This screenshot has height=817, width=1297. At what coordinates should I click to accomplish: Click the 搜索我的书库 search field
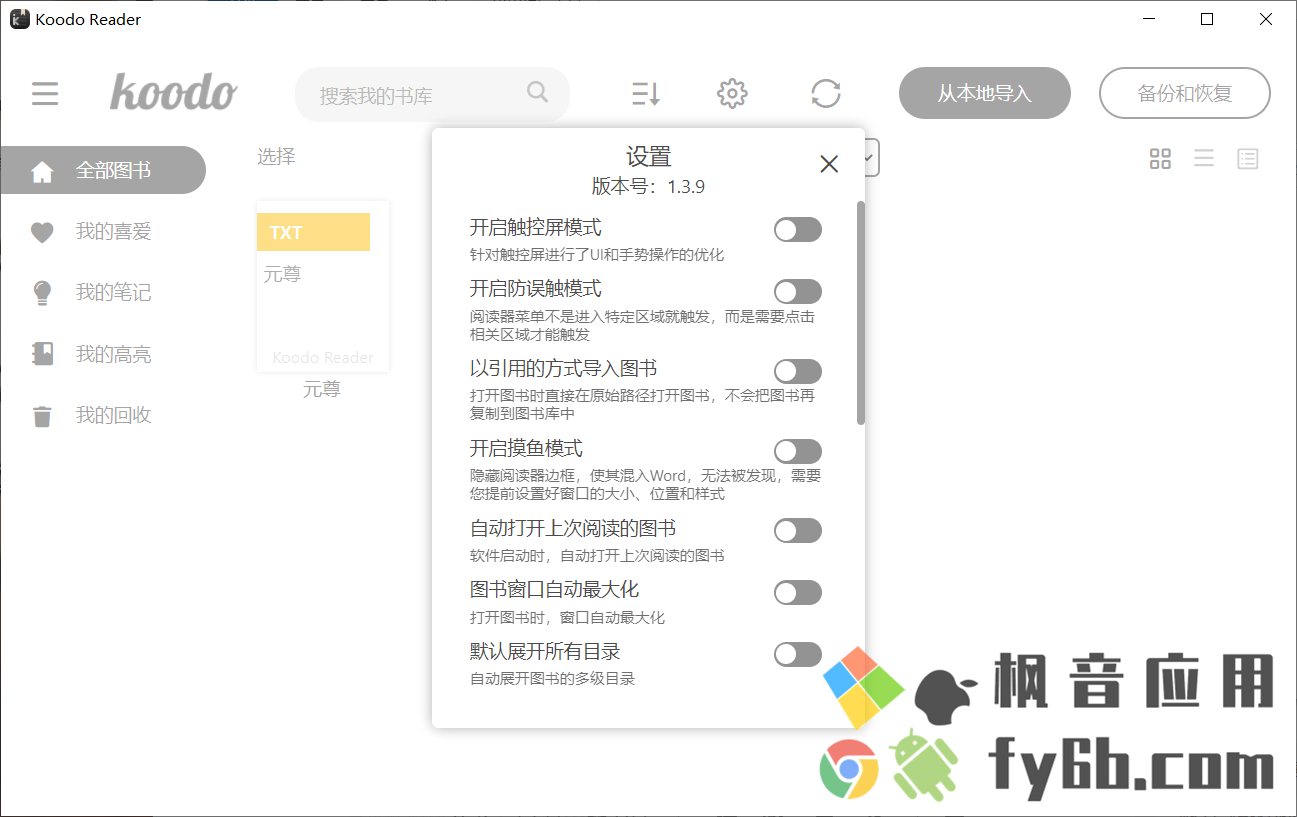(x=432, y=95)
